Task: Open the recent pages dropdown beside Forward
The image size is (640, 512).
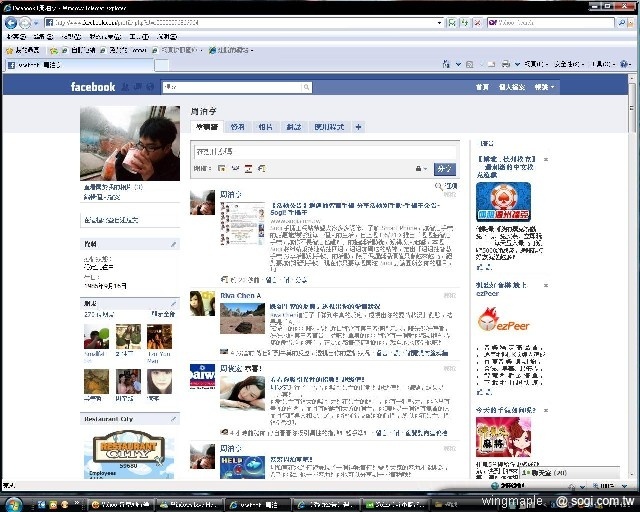Action: 36,23
